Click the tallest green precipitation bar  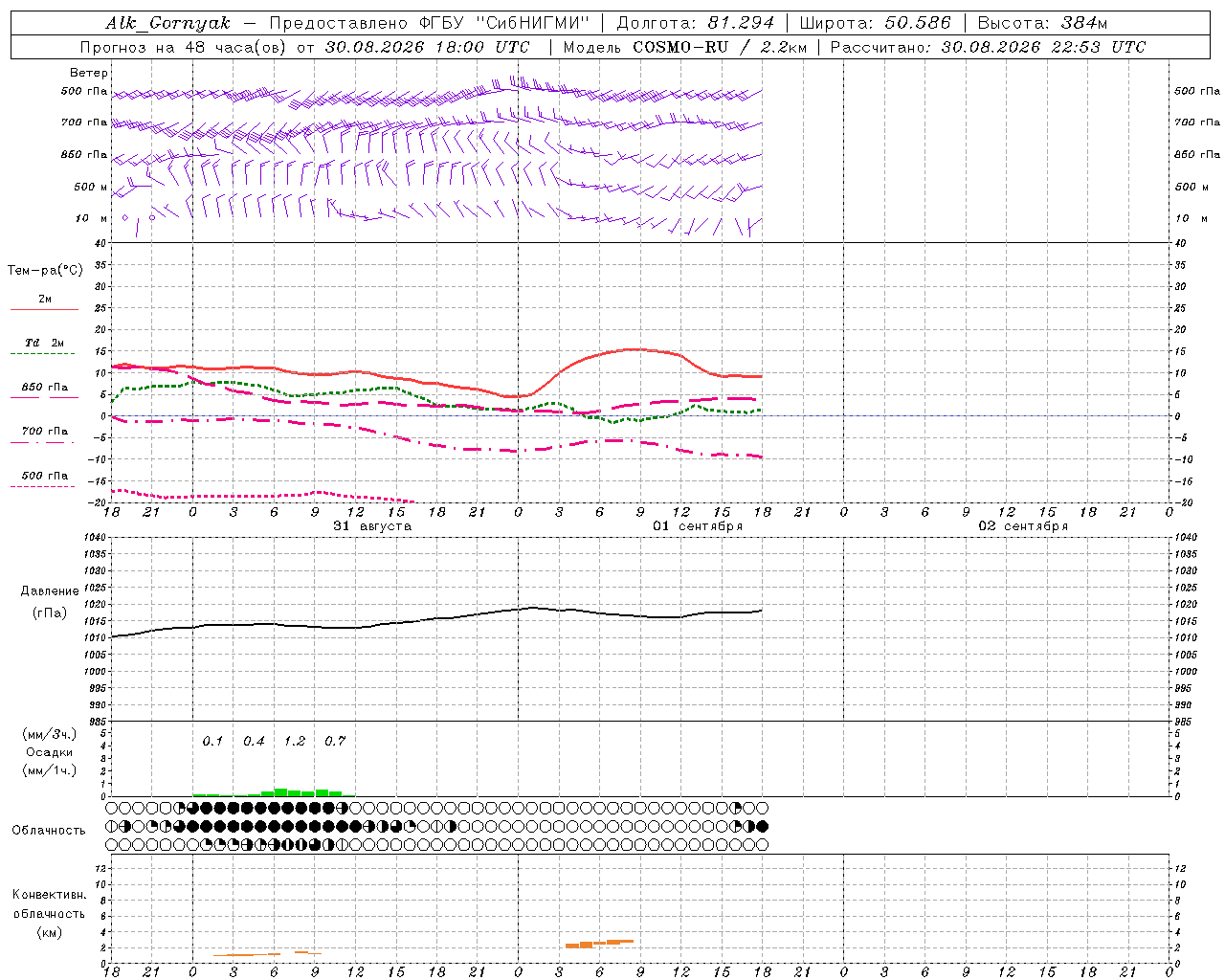(x=281, y=792)
